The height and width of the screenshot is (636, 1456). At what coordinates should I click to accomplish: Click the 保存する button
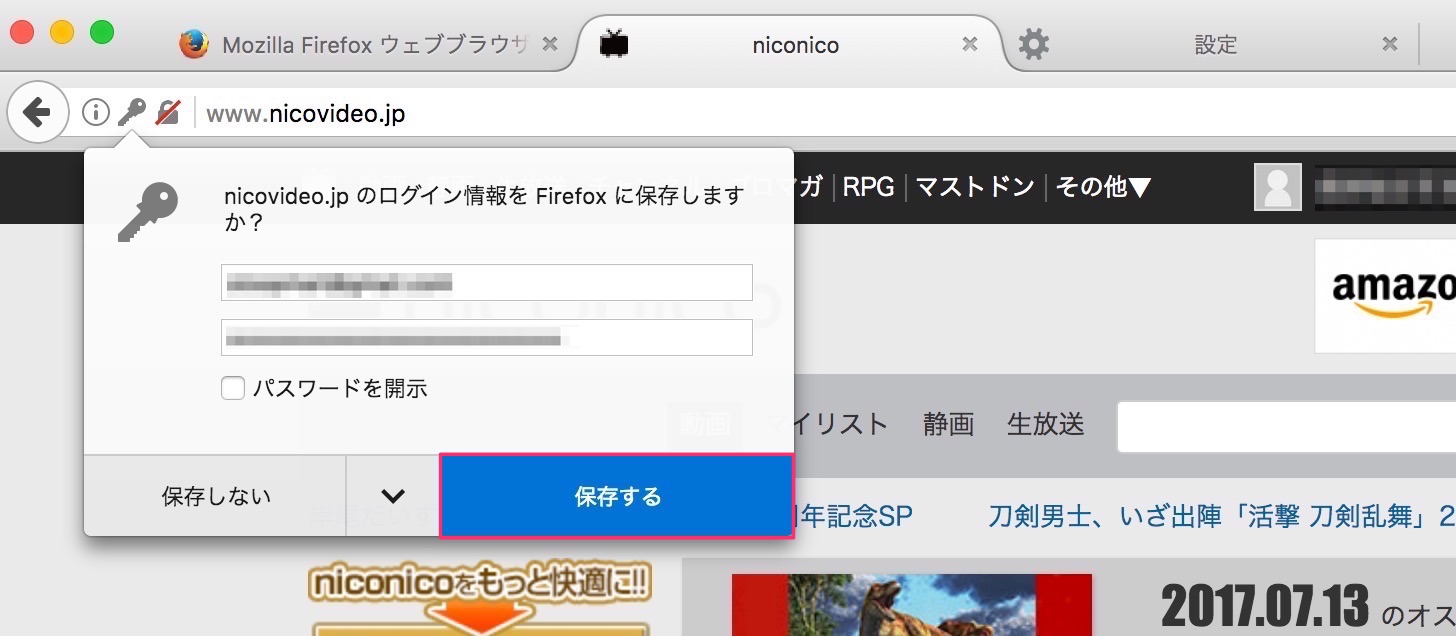click(x=617, y=496)
